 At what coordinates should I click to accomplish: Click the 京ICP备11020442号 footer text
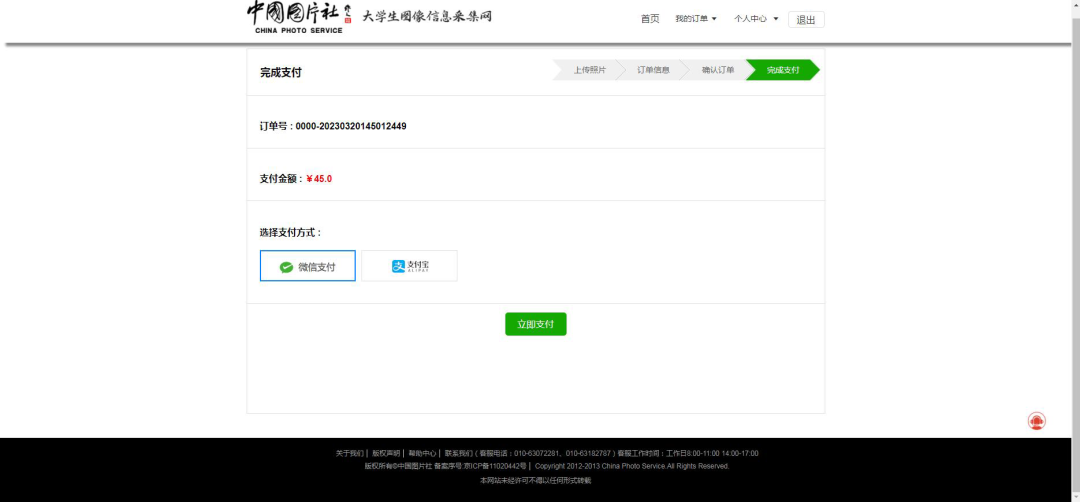click(495, 466)
